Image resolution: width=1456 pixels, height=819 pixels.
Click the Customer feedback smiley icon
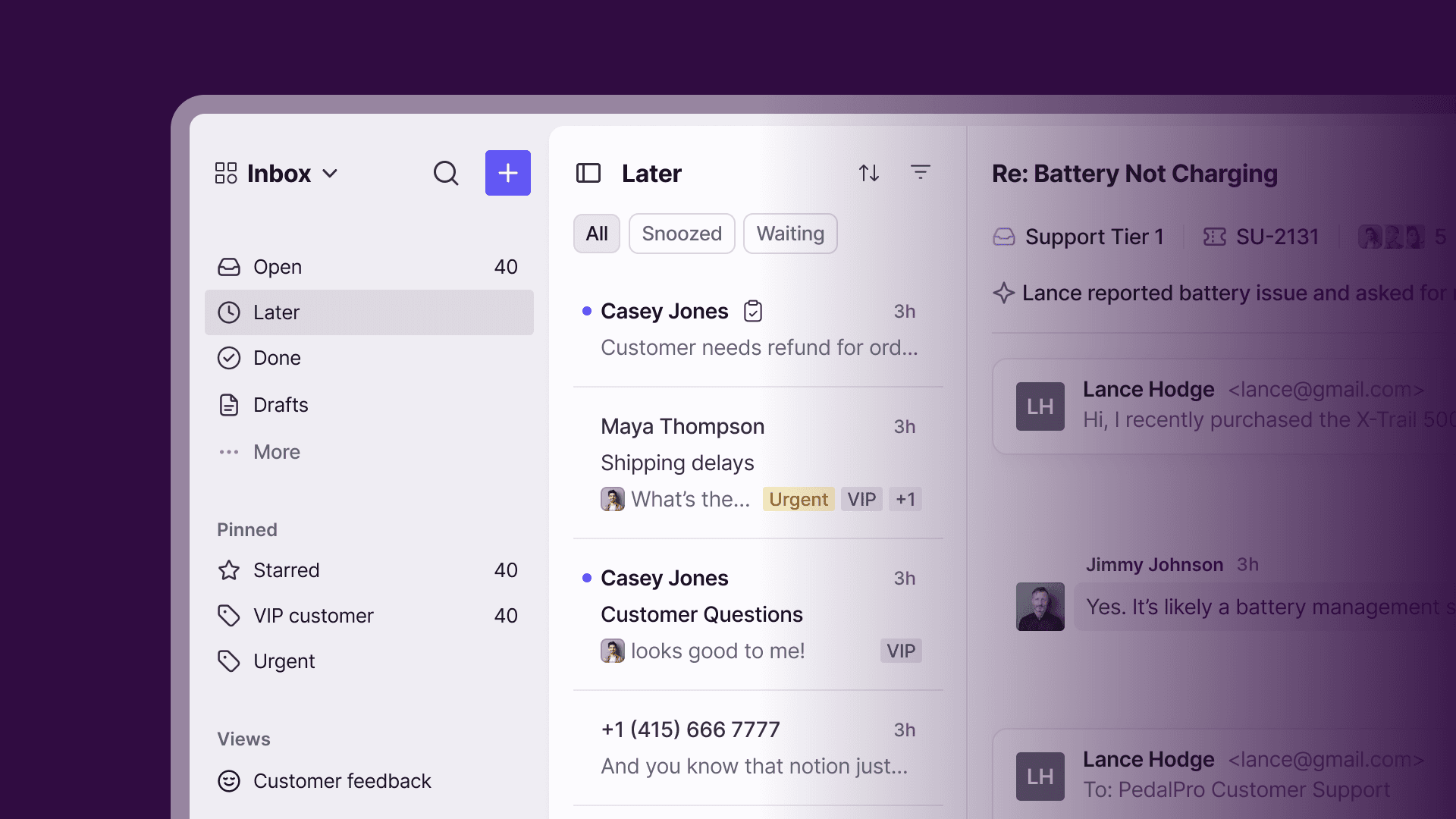229,781
